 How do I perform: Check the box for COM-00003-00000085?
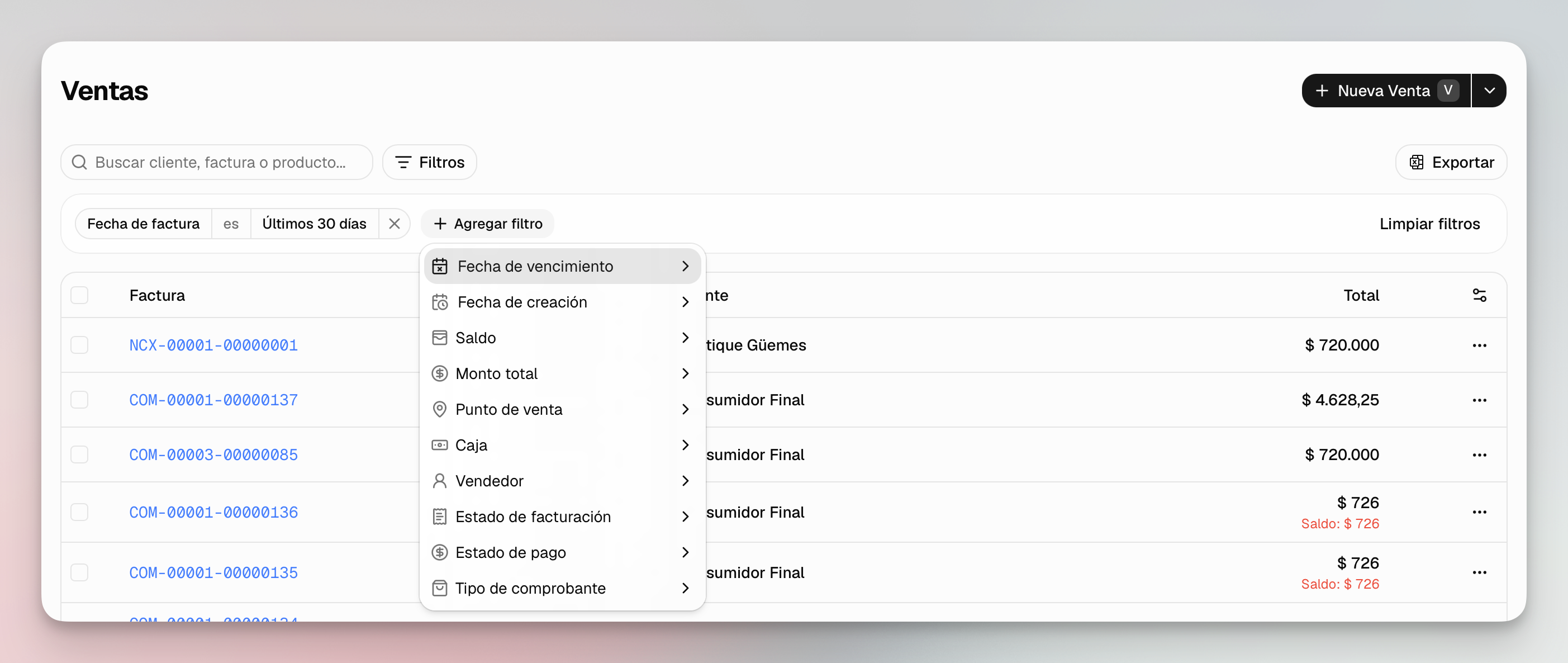(x=79, y=455)
